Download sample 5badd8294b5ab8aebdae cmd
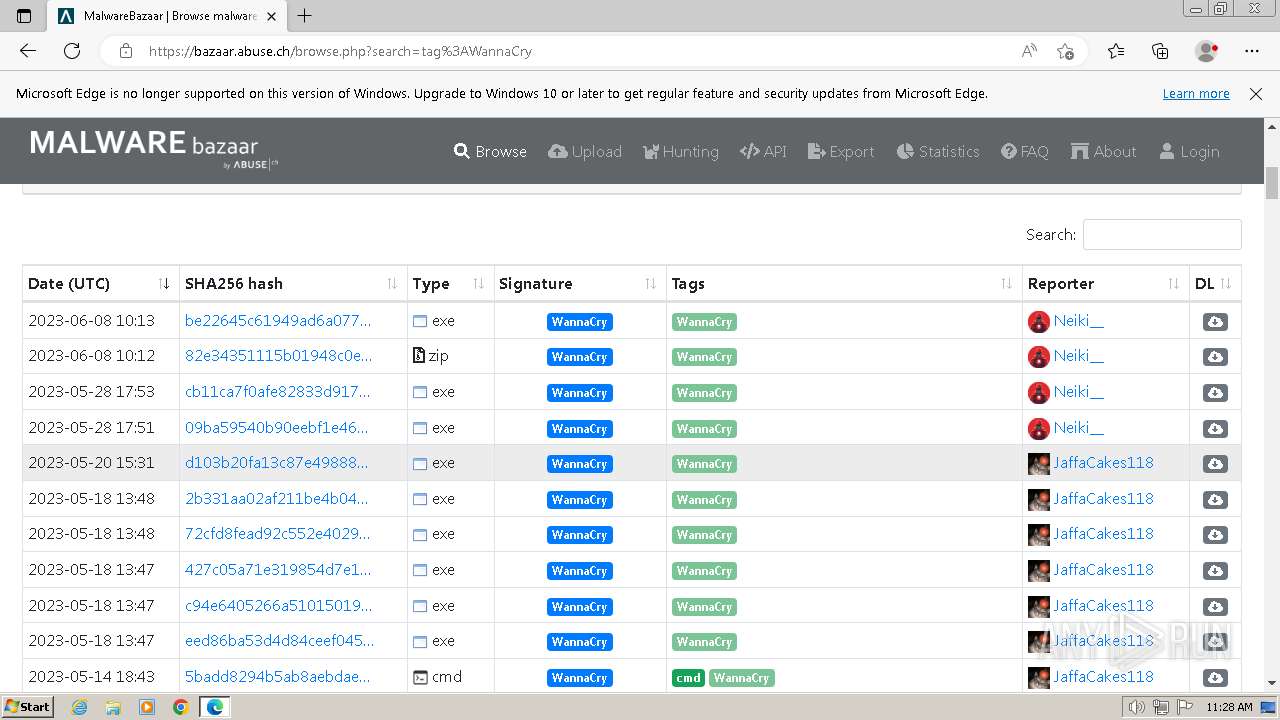1280x720 pixels. (x=1215, y=677)
